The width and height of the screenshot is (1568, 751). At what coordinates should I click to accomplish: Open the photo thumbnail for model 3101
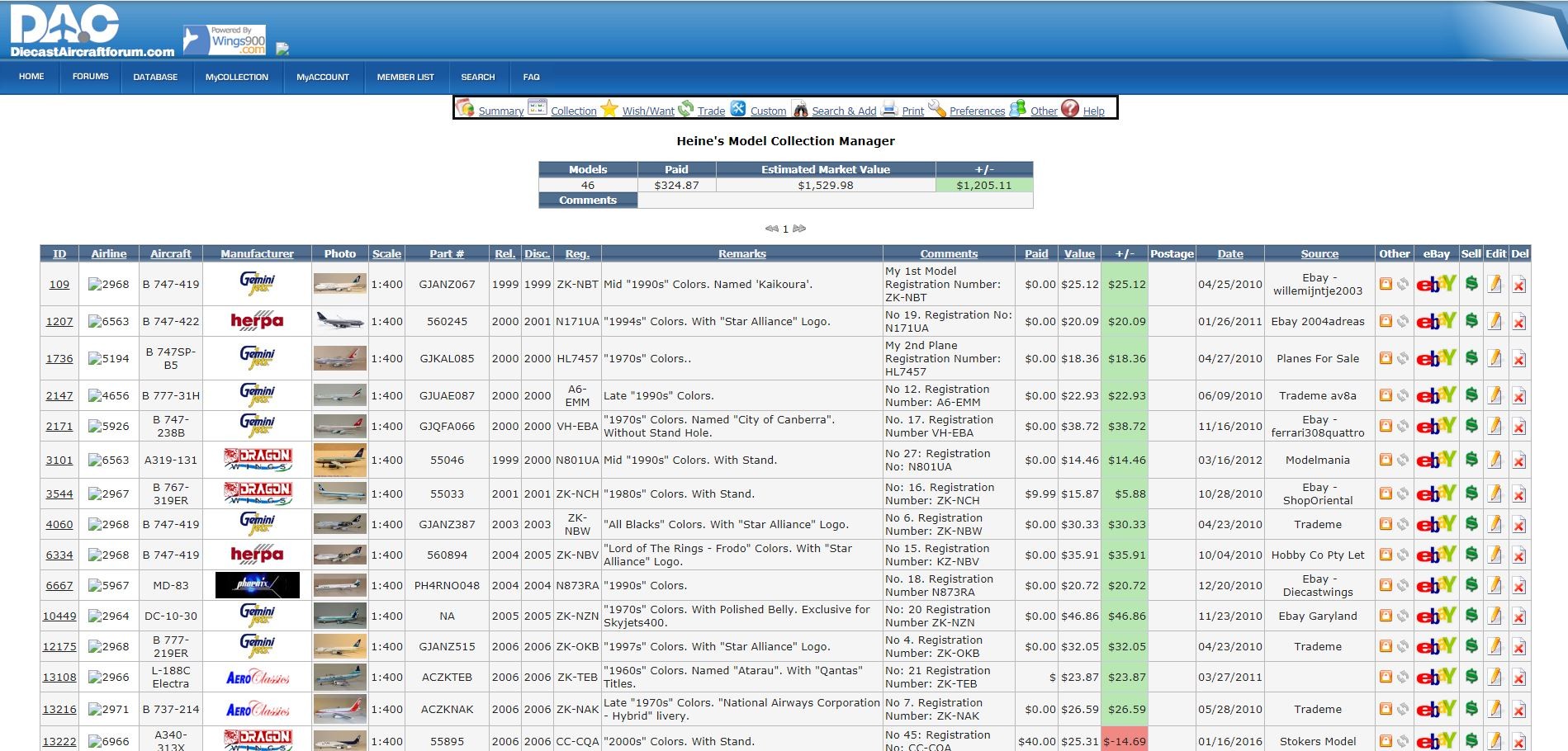click(x=340, y=460)
